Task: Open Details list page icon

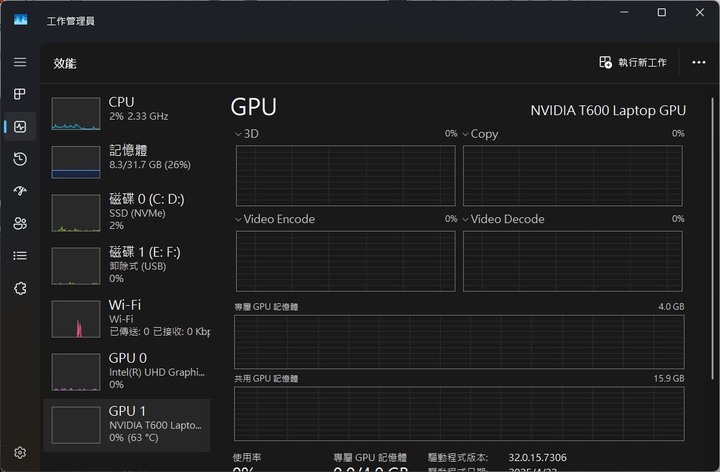Action: [x=20, y=256]
